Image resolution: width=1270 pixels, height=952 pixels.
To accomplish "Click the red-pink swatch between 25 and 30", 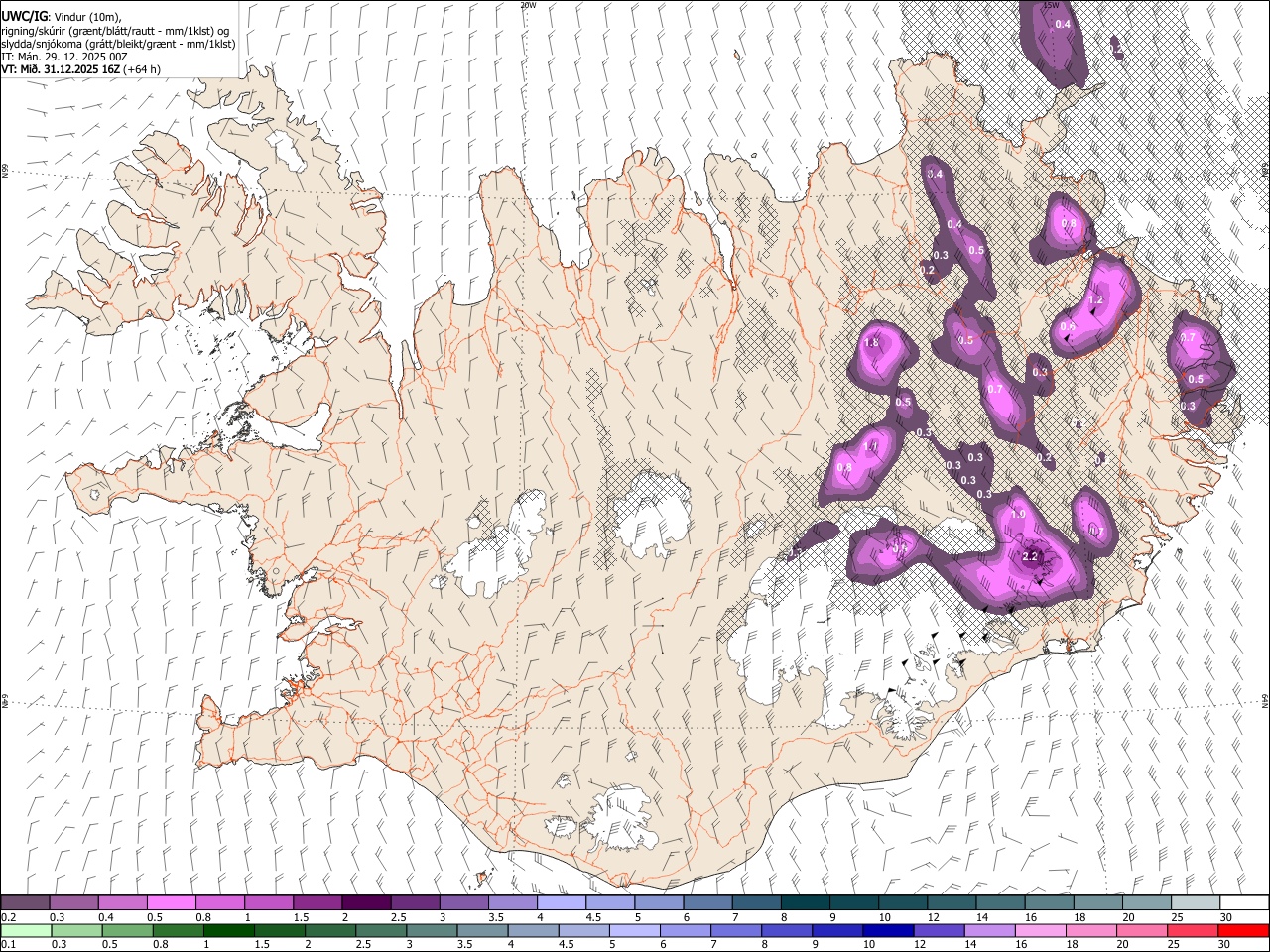I will pos(1193,930).
